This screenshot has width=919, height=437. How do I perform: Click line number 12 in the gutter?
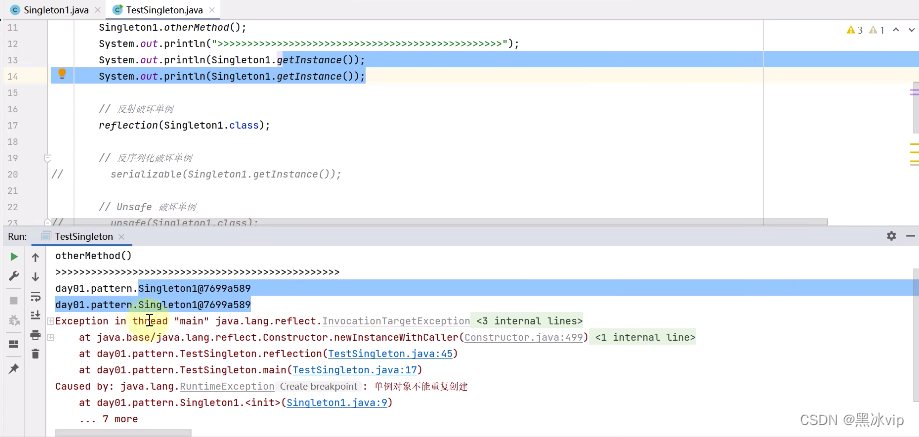[x=13, y=44]
